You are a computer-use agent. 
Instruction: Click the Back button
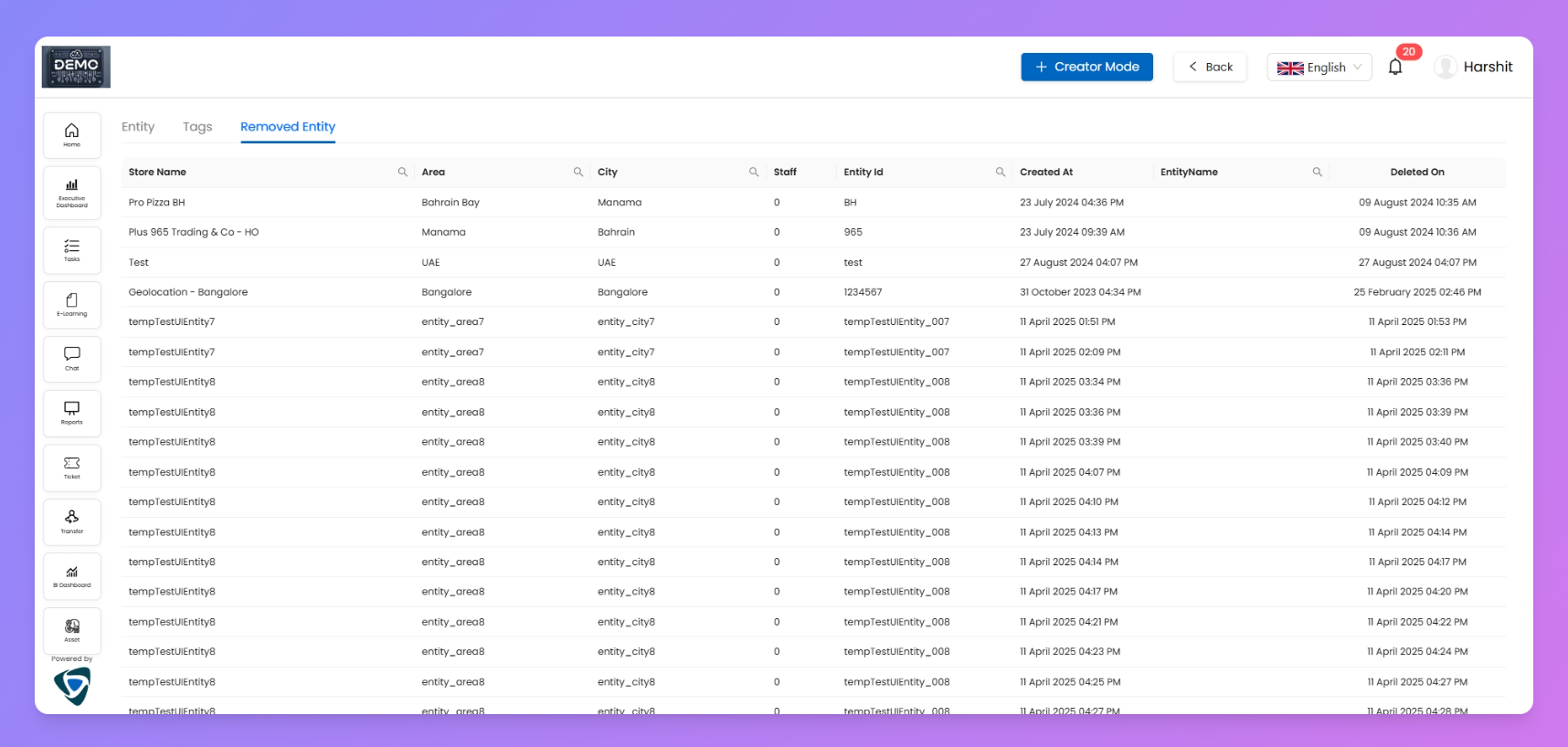(1210, 67)
